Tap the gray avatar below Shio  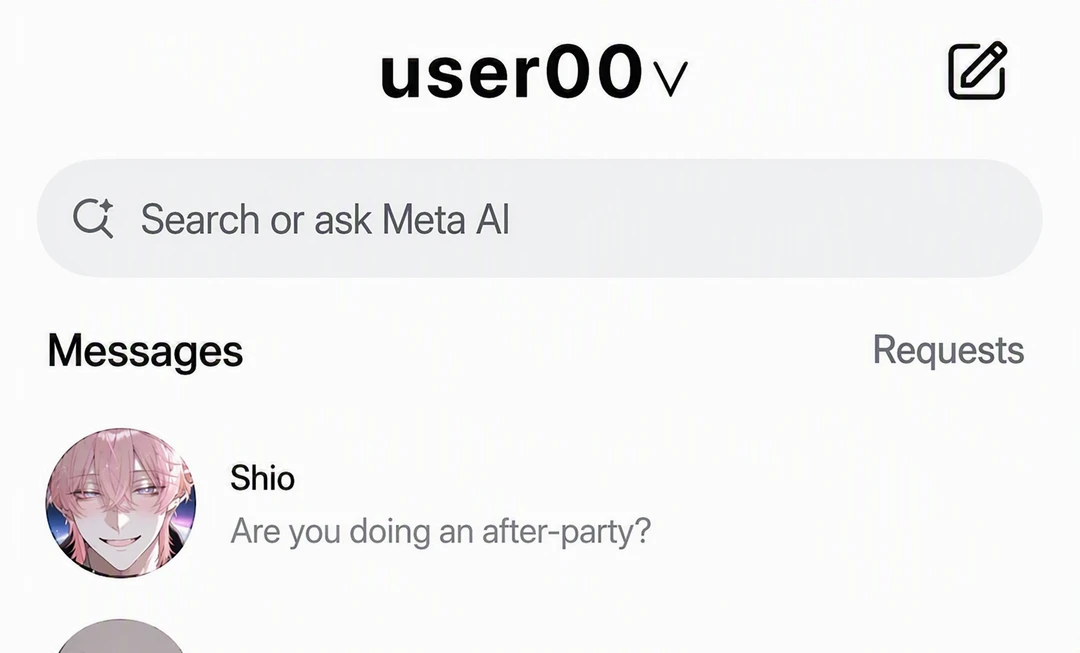tap(121, 636)
